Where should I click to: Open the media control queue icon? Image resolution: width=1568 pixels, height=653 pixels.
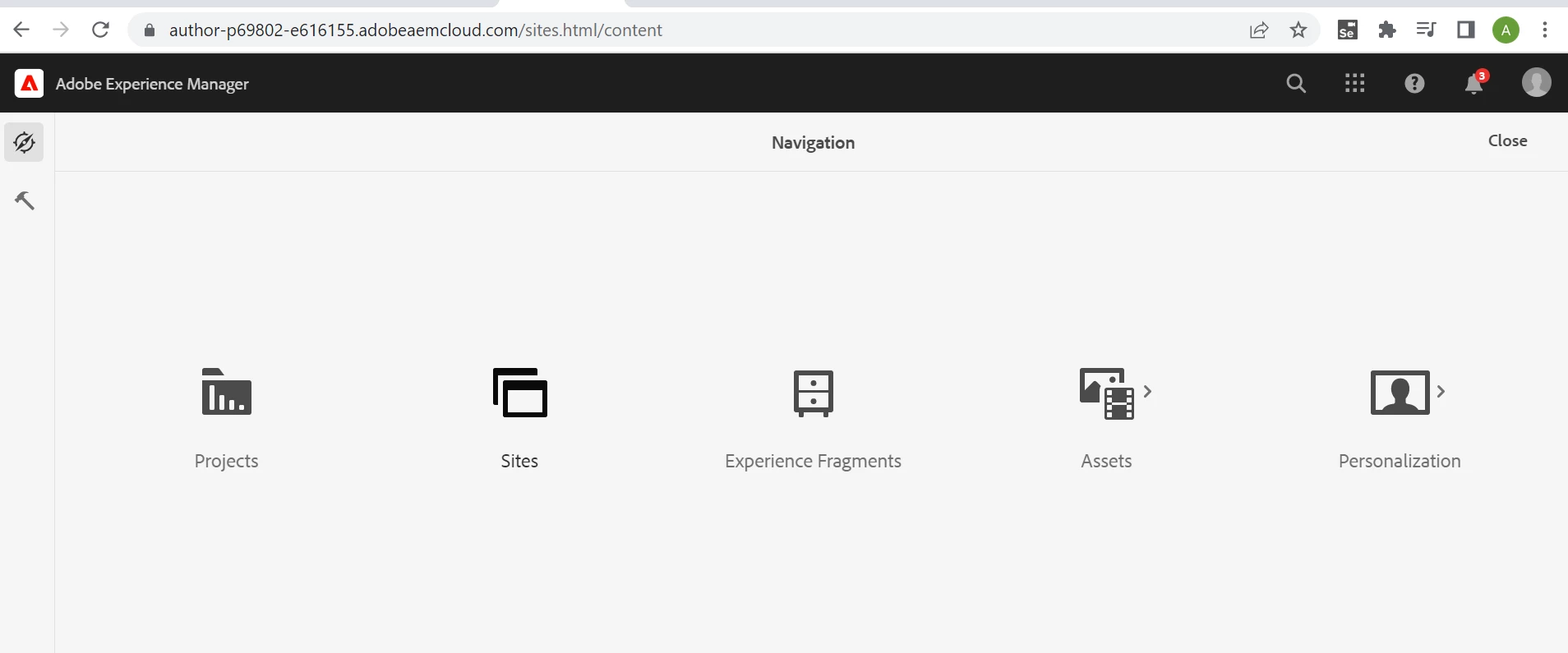(1426, 30)
